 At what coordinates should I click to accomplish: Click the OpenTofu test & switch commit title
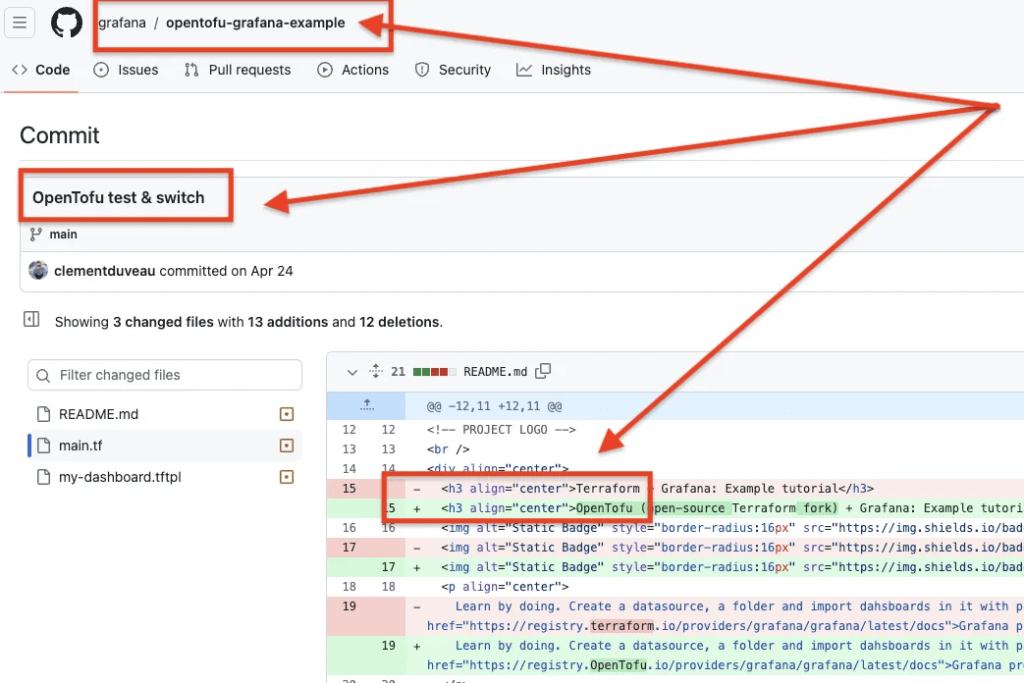pyautogui.click(x=118, y=197)
